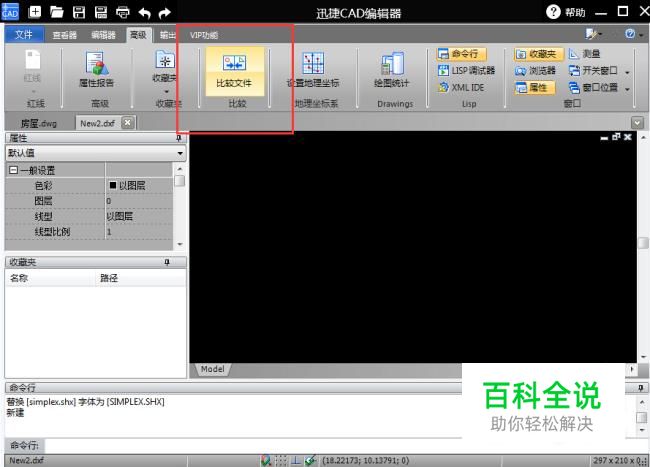The width and height of the screenshot is (650, 467).
Task: Open the 窗口位置 dropdown arrow
Action: tap(627, 89)
